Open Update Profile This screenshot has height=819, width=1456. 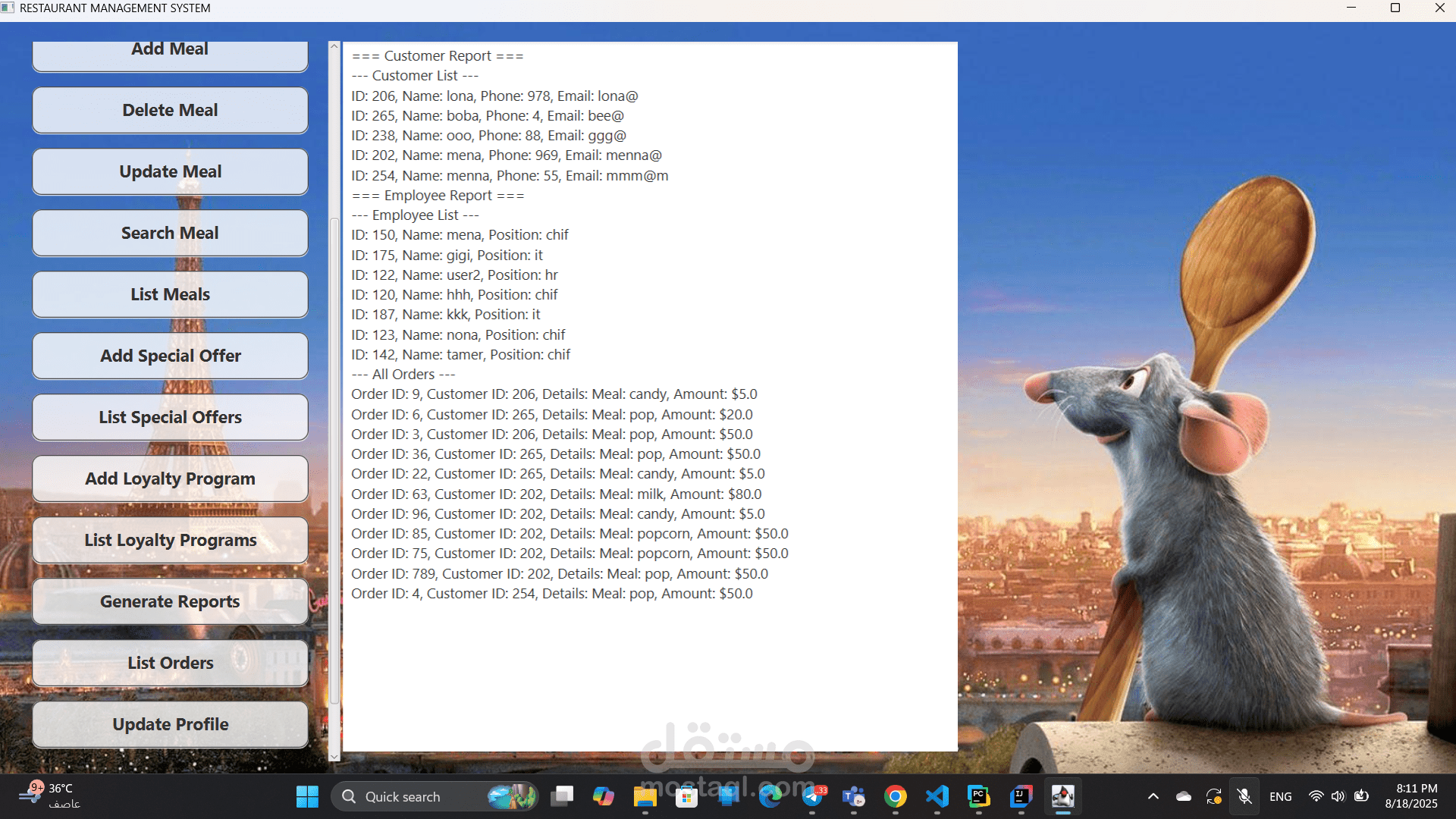pyautogui.click(x=170, y=724)
